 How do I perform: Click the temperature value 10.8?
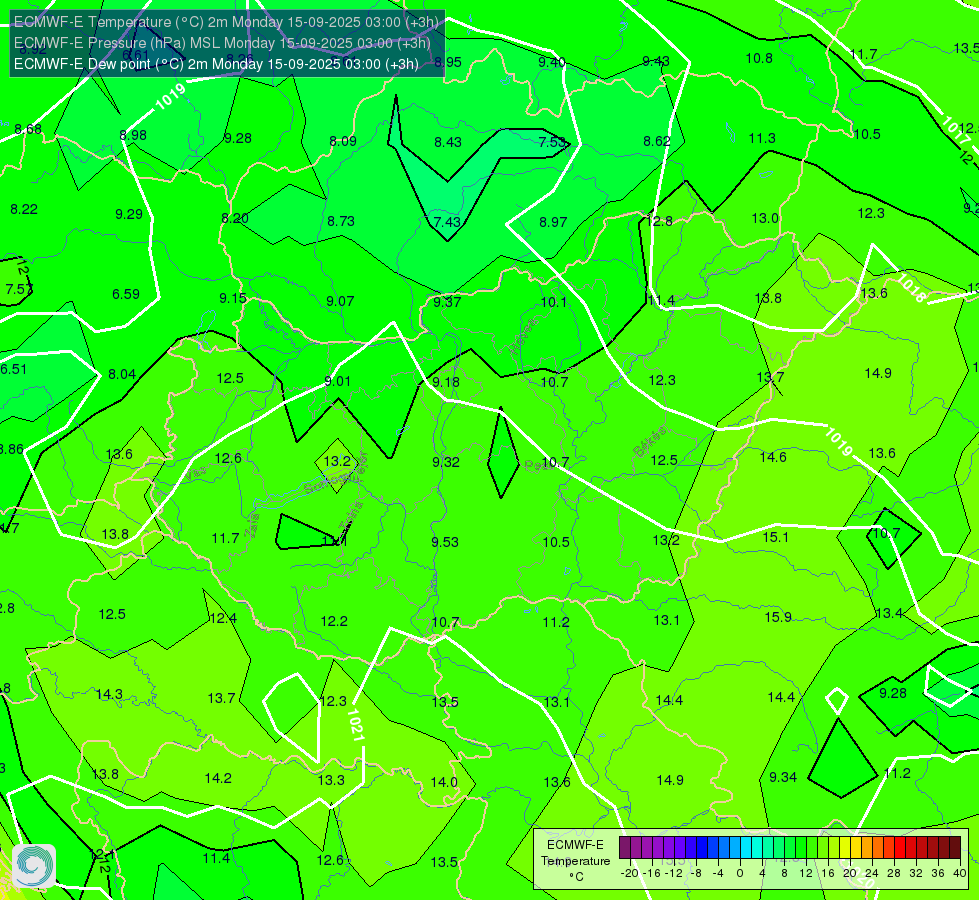pos(759,58)
